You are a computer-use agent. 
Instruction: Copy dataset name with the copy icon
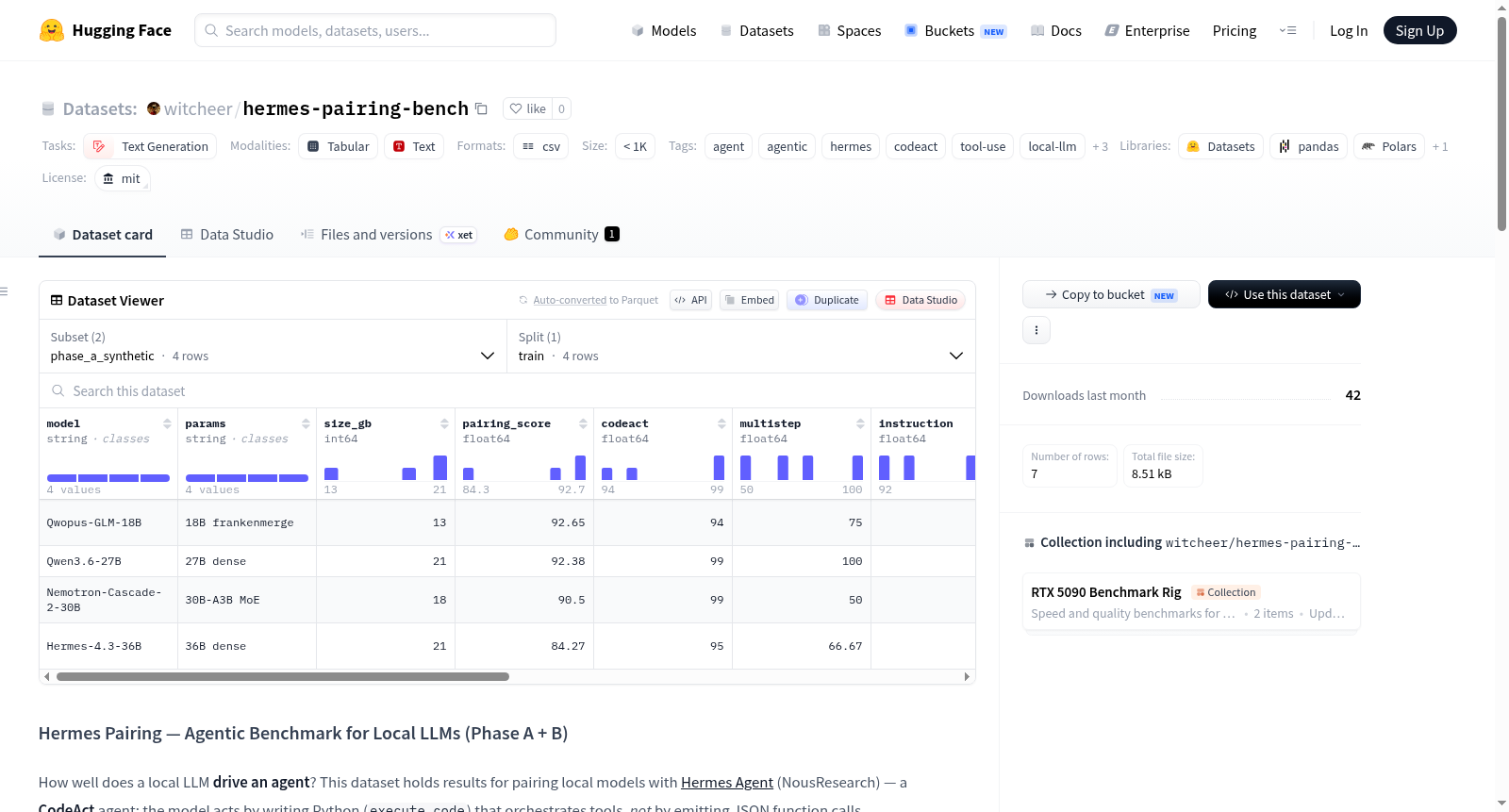click(481, 108)
